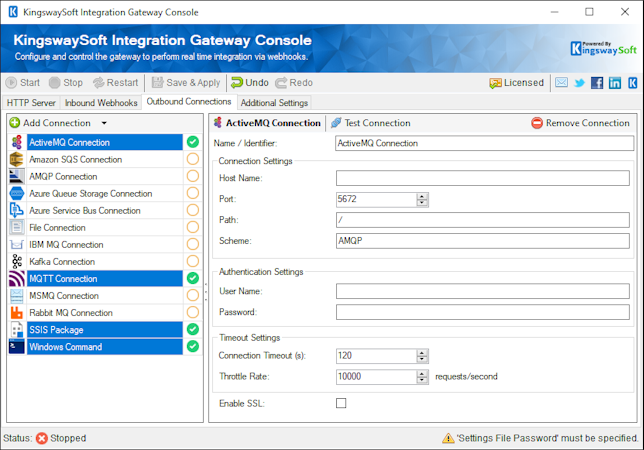The height and width of the screenshot is (450, 644).
Task: Click the Test Connection button
Action: [370, 123]
